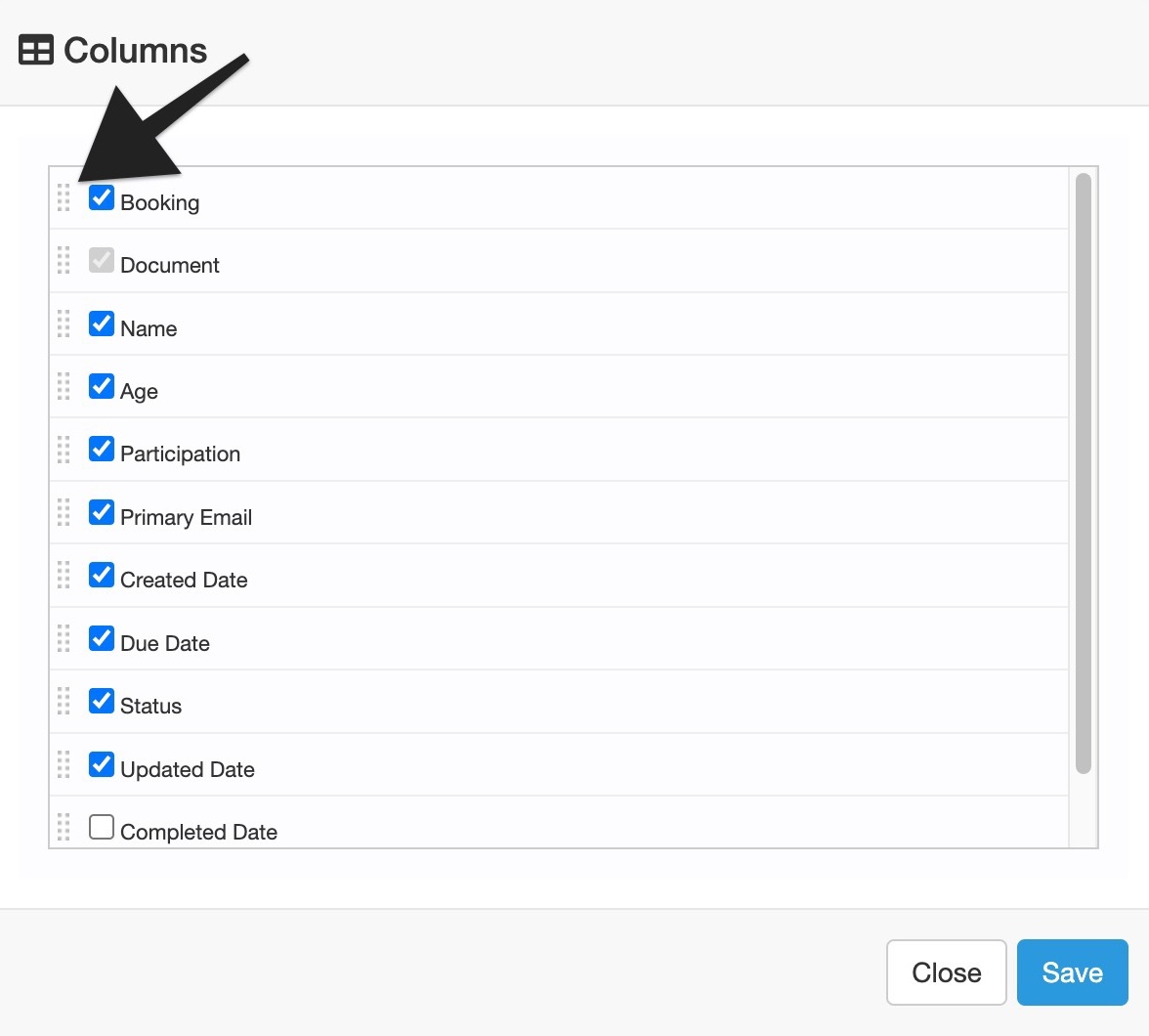The height and width of the screenshot is (1036, 1149).
Task: Click the drag handle beside Name
Action: (x=64, y=324)
